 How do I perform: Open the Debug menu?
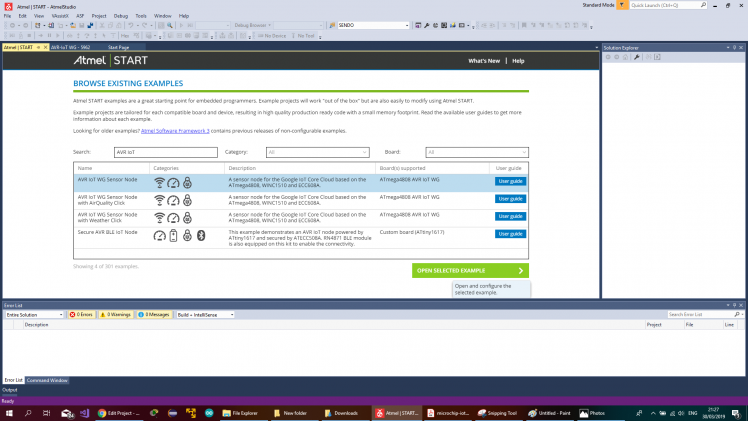pyautogui.click(x=120, y=16)
